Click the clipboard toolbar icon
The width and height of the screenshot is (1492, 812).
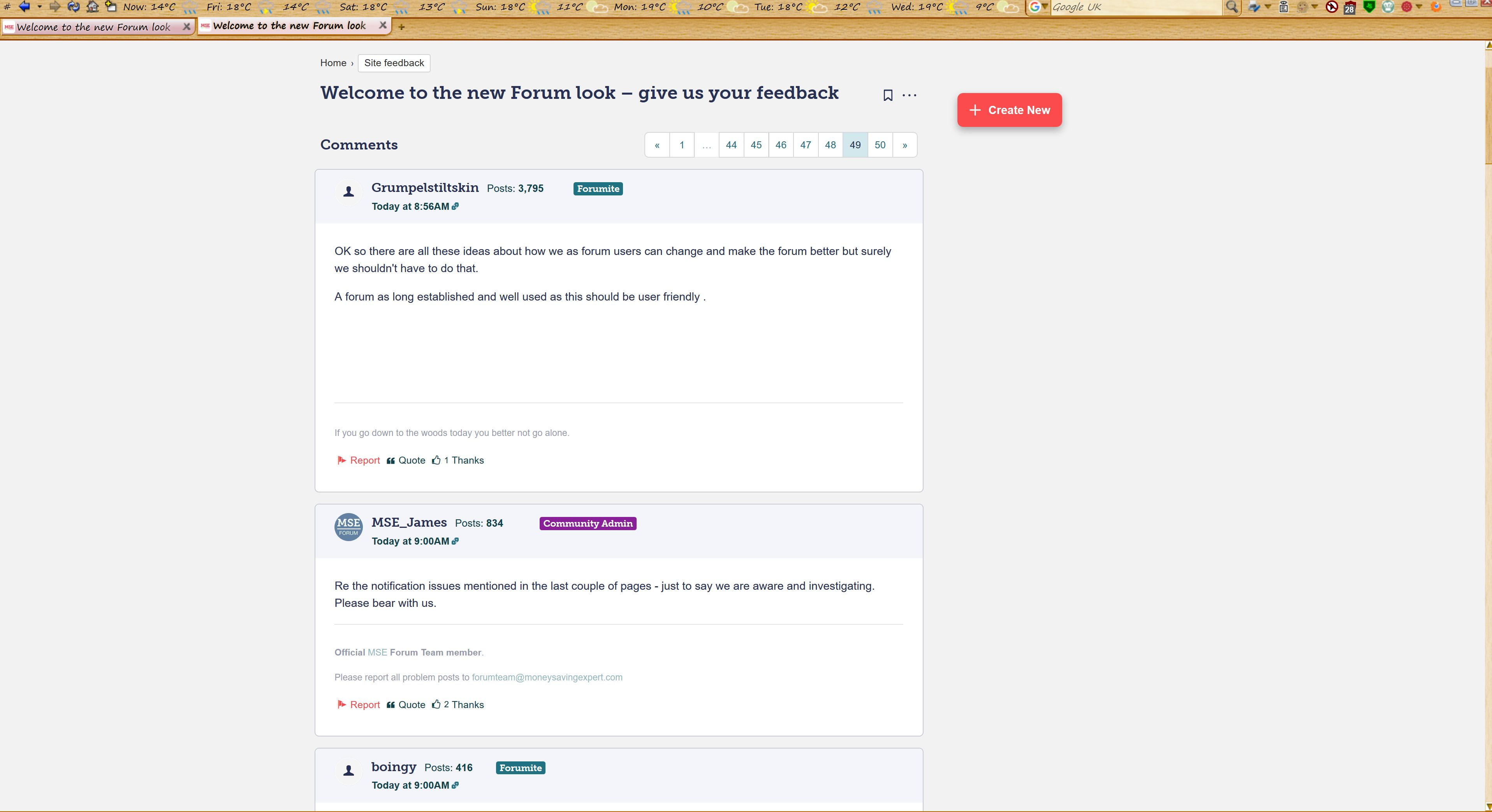point(1283,7)
